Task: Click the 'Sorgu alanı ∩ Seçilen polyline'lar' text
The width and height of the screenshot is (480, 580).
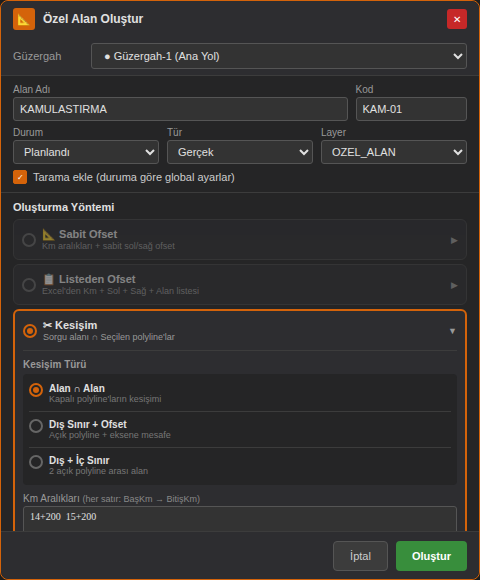Action: point(109,337)
